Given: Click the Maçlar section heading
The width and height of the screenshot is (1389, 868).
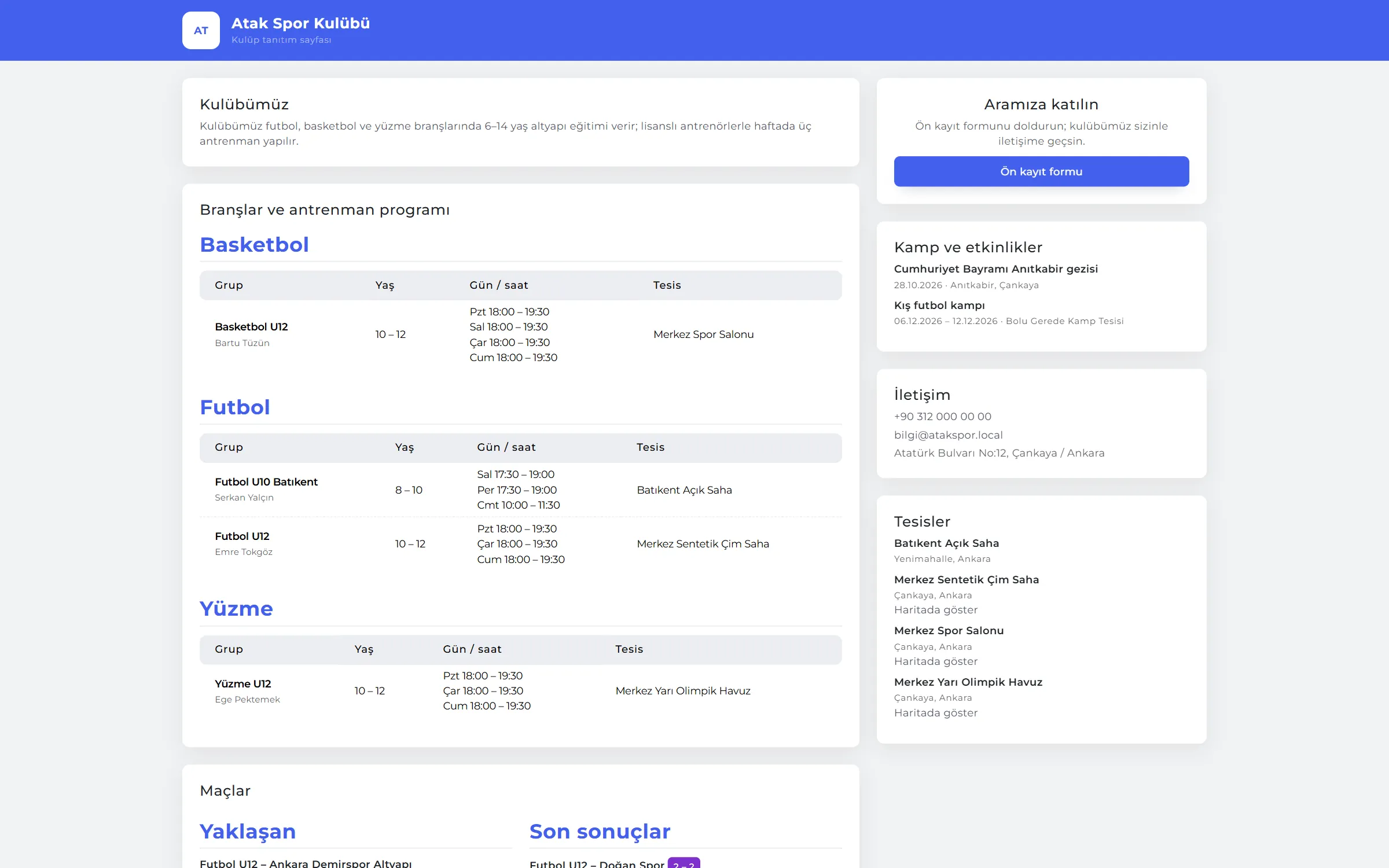Looking at the screenshot, I should [225, 791].
